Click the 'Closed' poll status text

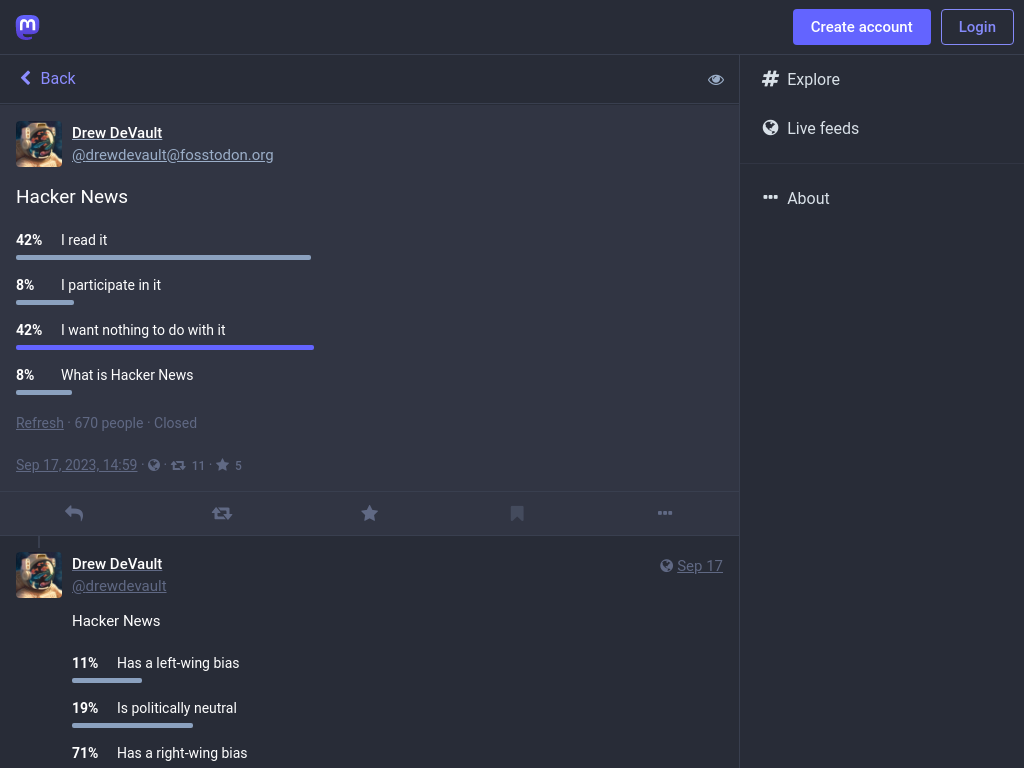tap(175, 423)
